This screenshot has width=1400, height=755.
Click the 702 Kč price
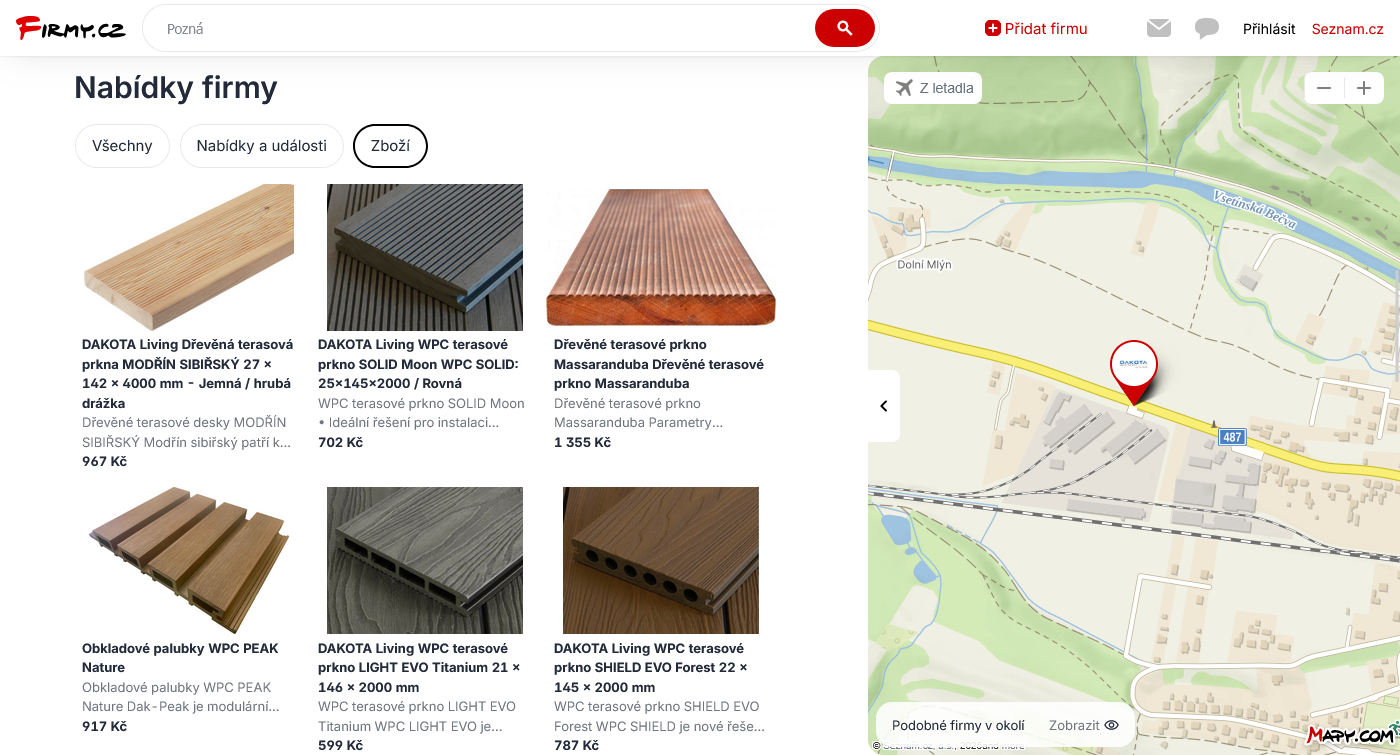340,442
